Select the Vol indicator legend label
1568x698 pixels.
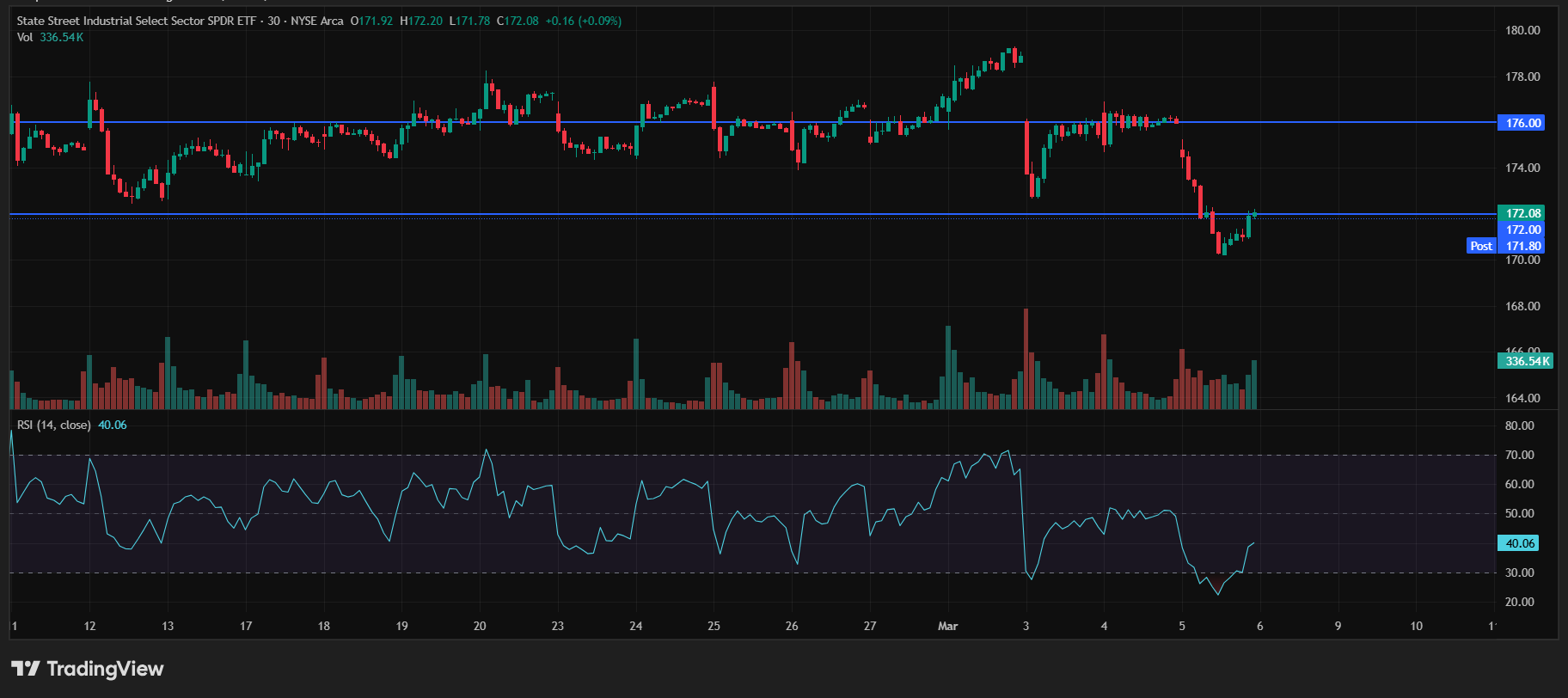pyautogui.click(x=25, y=37)
